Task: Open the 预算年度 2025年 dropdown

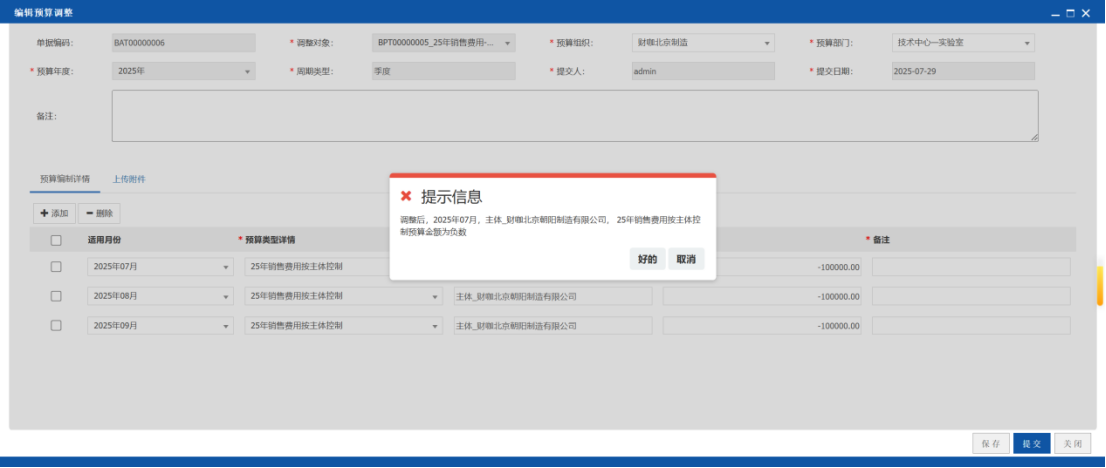Action: [183, 71]
